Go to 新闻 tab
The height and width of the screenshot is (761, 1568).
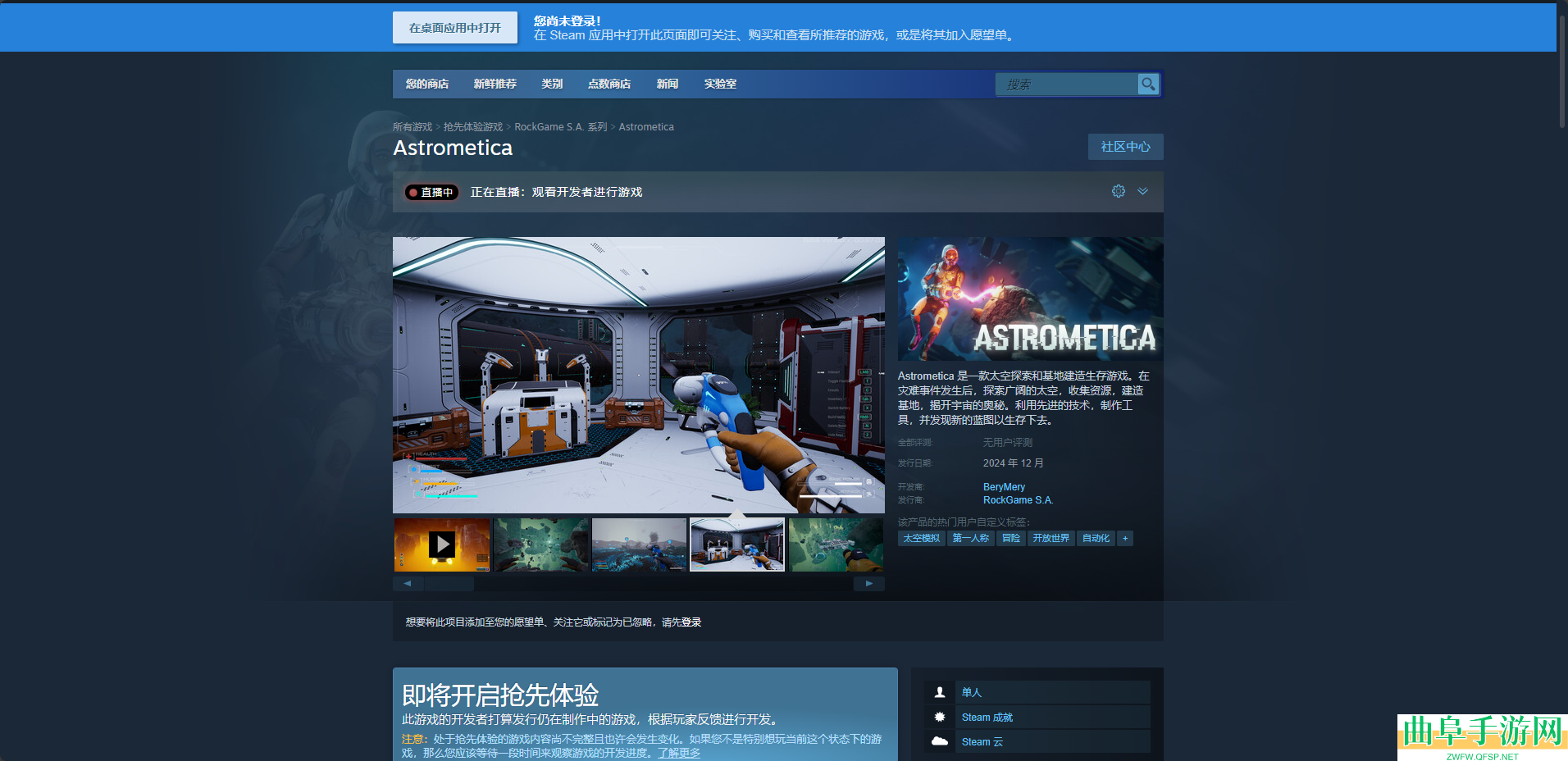668,84
